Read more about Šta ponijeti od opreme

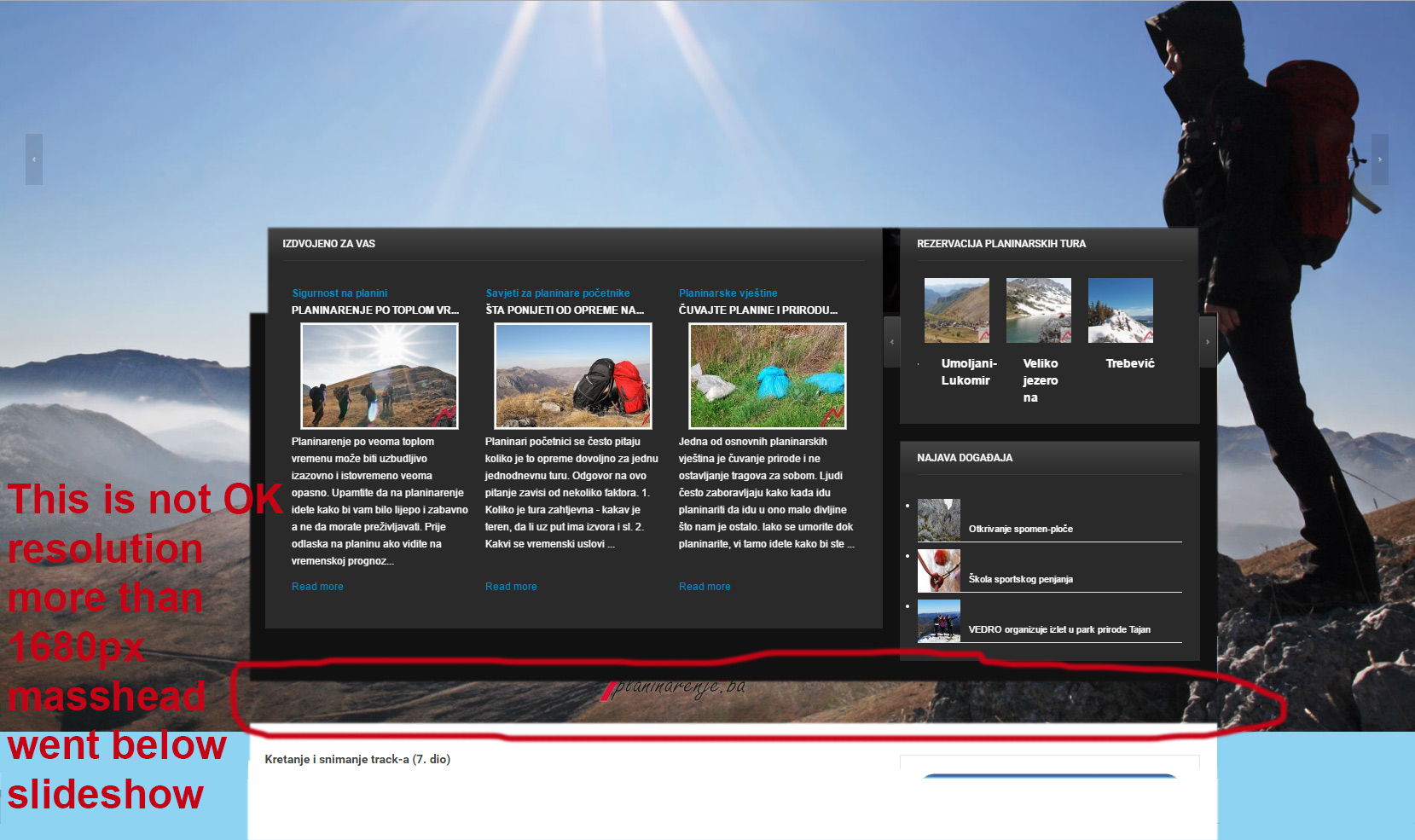coord(511,587)
